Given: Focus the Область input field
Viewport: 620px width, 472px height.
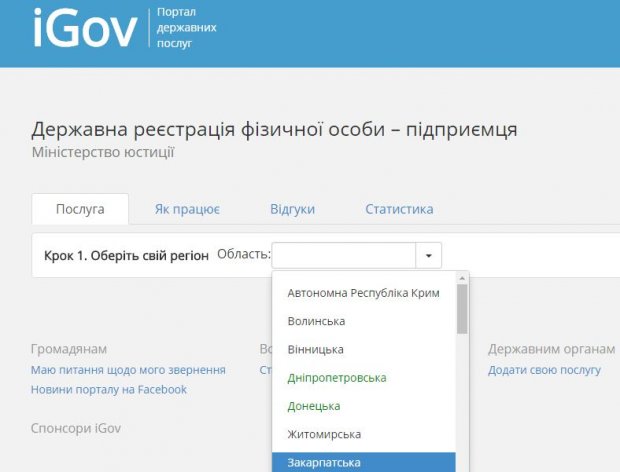Looking at the screenshot, I should [x=343, y=255].
